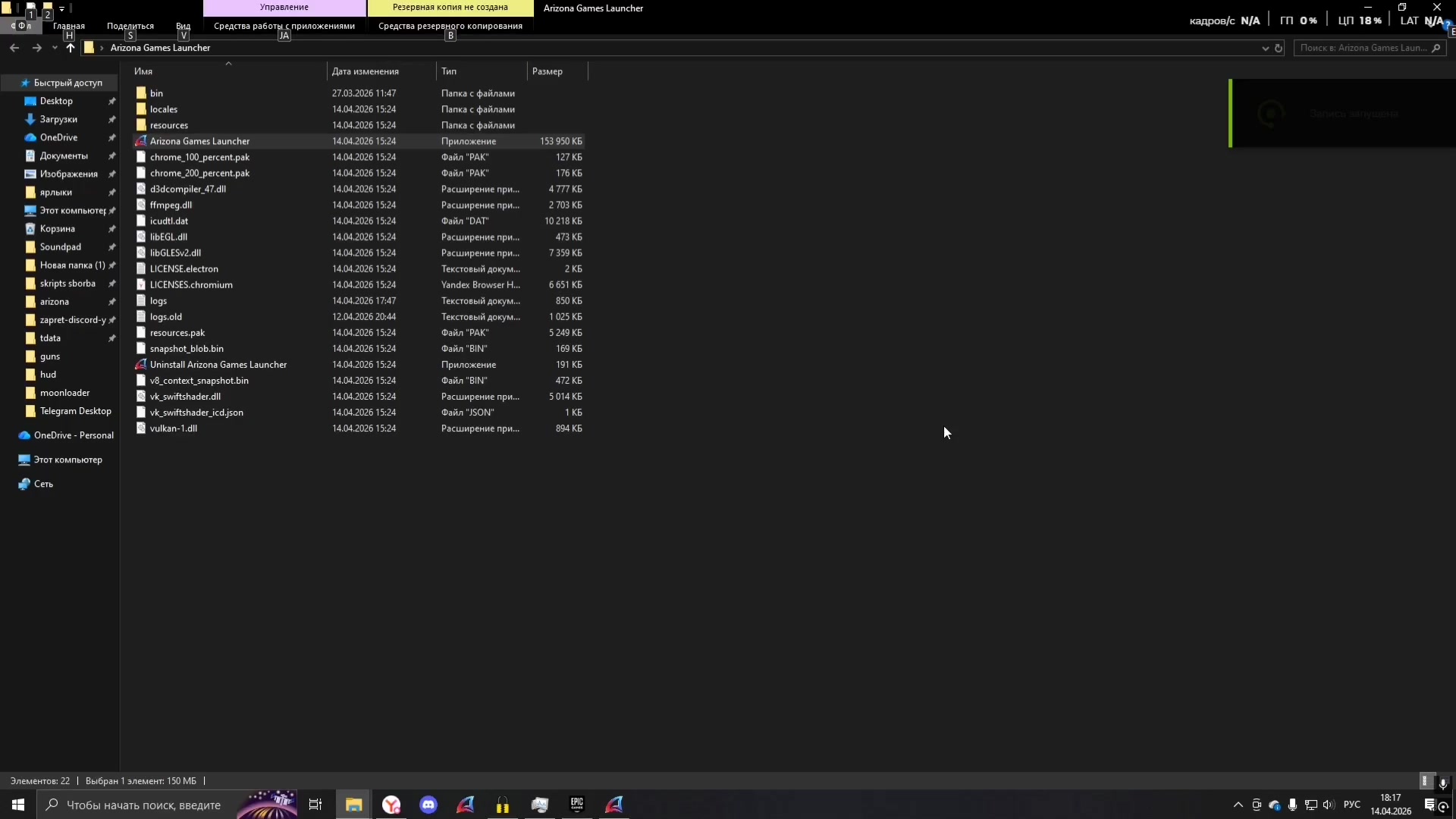
Task: Open the recent locations dropdown arrow
Action: point(55,48)
